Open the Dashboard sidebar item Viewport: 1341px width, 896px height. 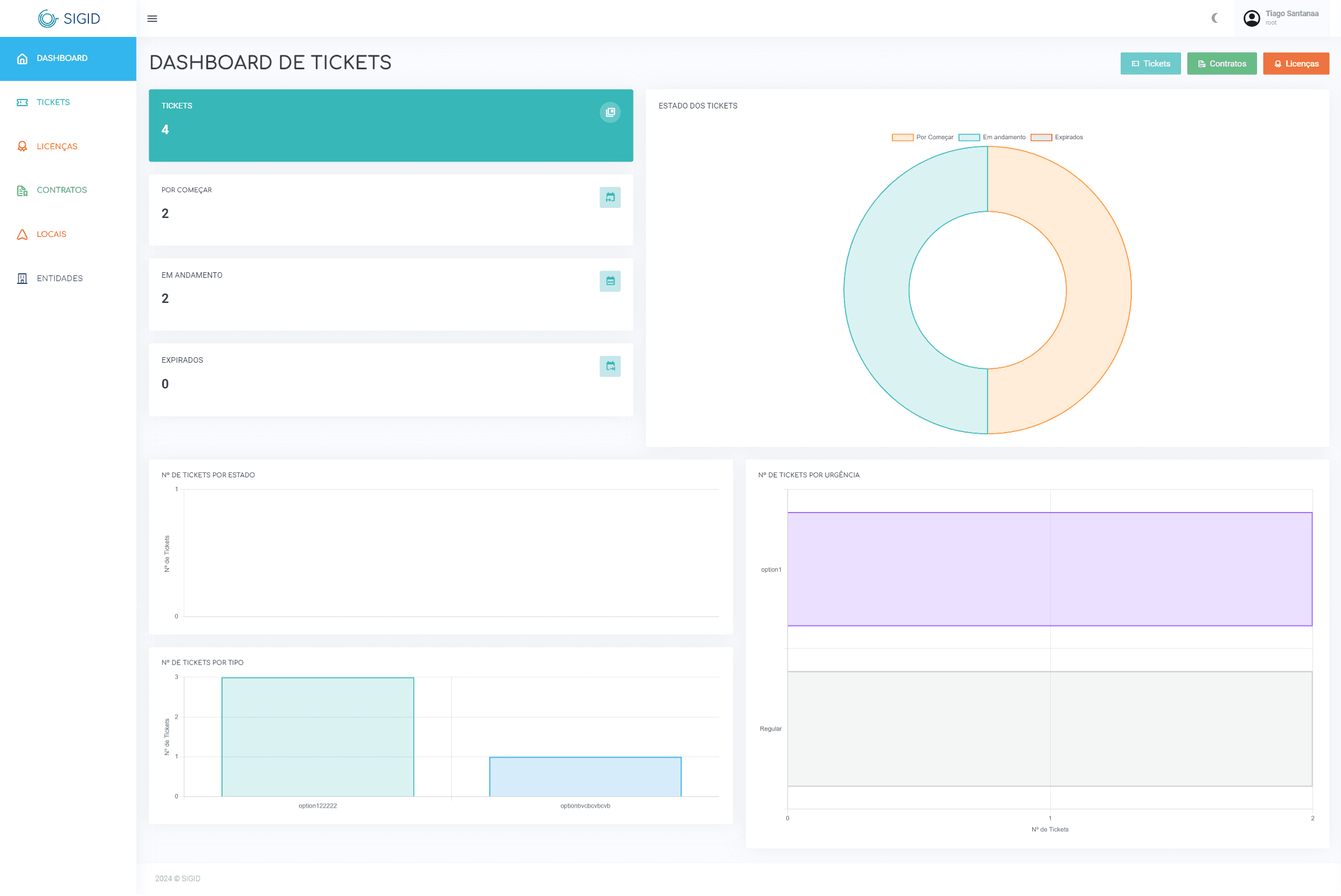tap(62, 58)
